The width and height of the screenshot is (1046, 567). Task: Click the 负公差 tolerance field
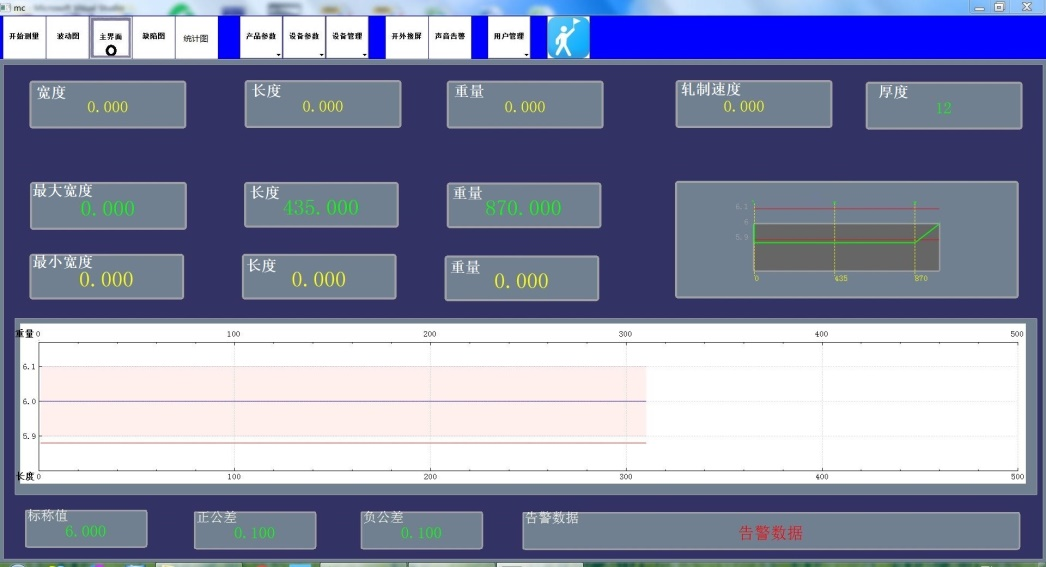(421, 531)
